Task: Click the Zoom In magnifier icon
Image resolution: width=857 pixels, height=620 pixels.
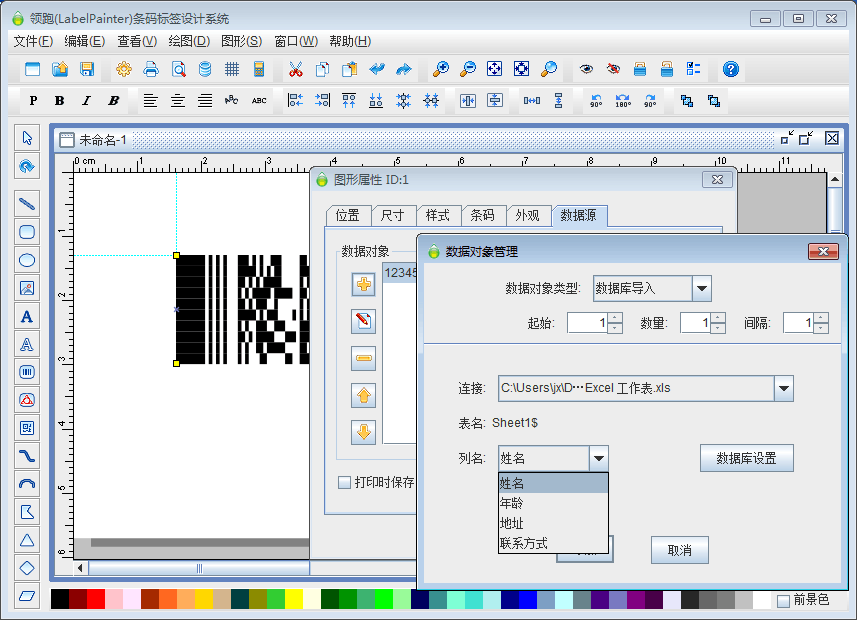Action: coord(441,69)
